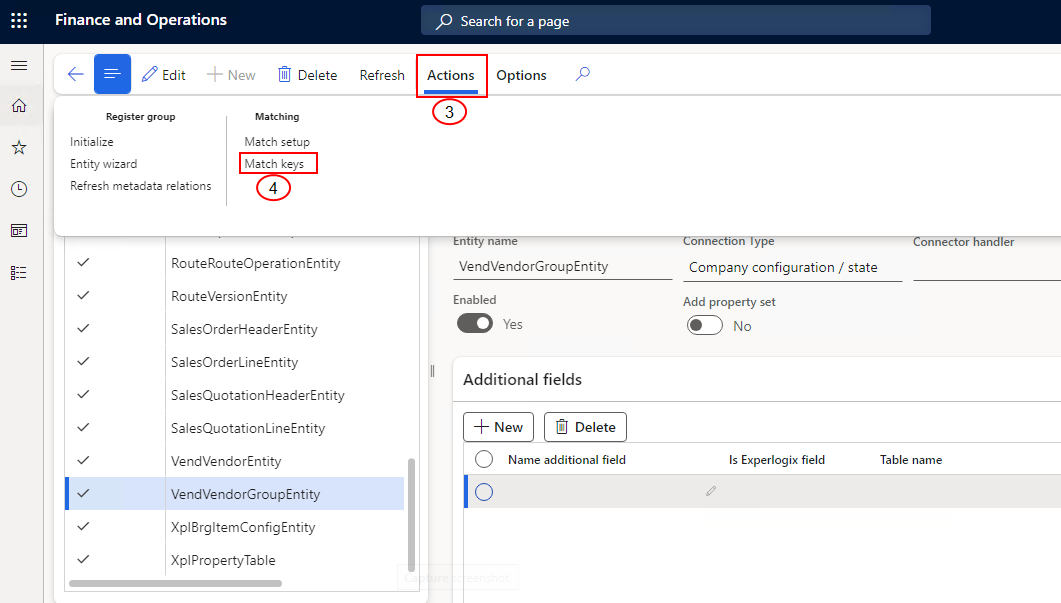This screenshot has width=1061, height=603.
Task: Click the search magnifier in action bar
Action: pyautogui.click(x=583, y=74)
